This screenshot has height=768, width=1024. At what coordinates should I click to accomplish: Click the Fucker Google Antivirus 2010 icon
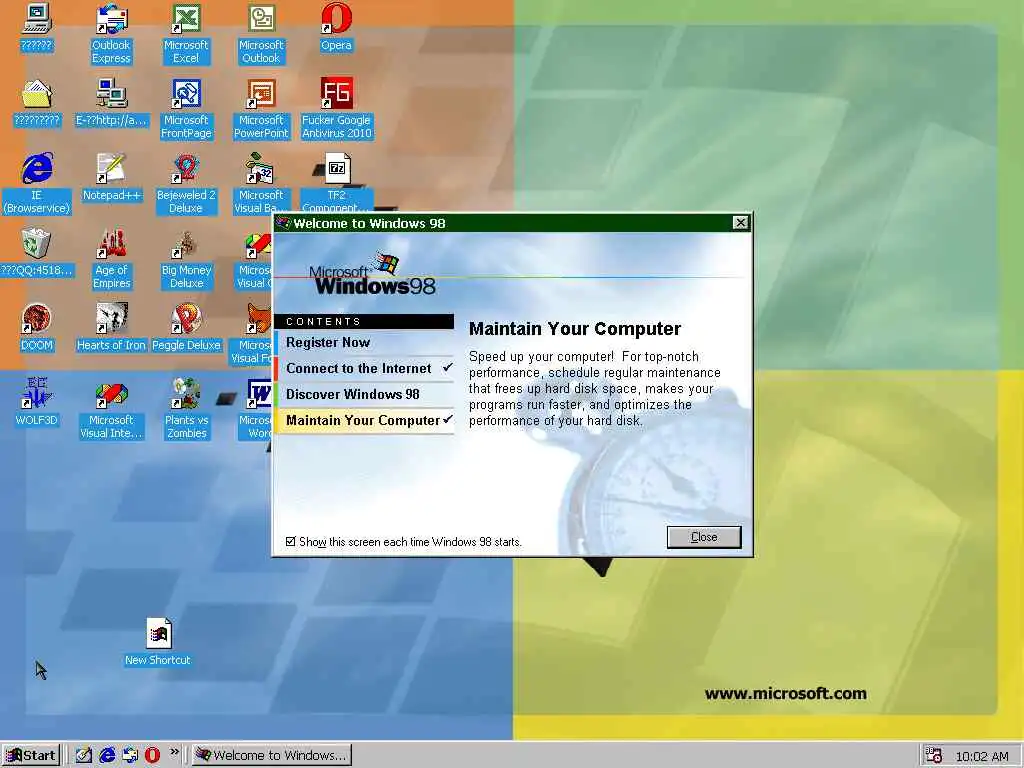click(x=336, y=109)
